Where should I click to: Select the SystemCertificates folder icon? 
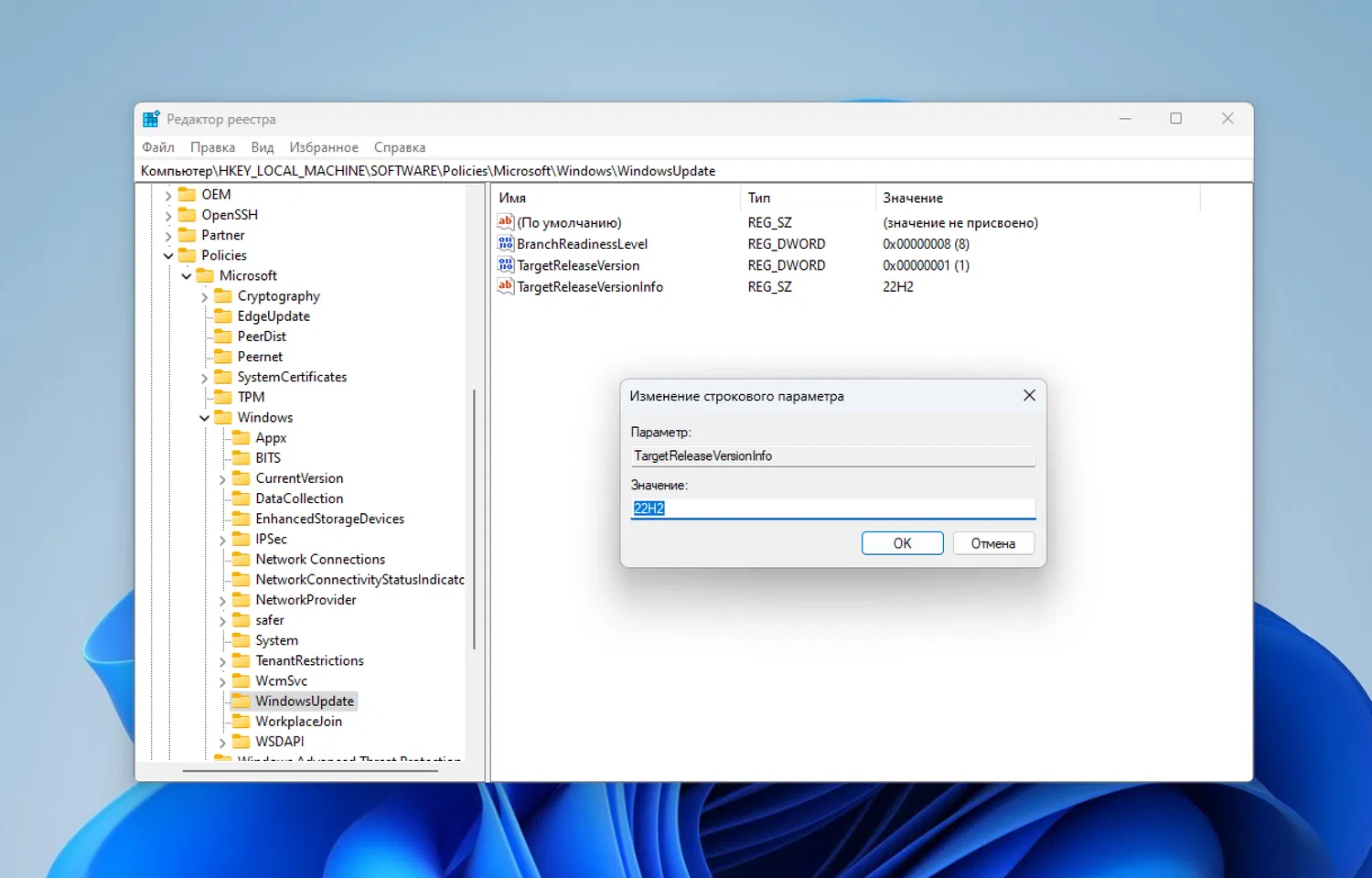click(x=223, y=377)
